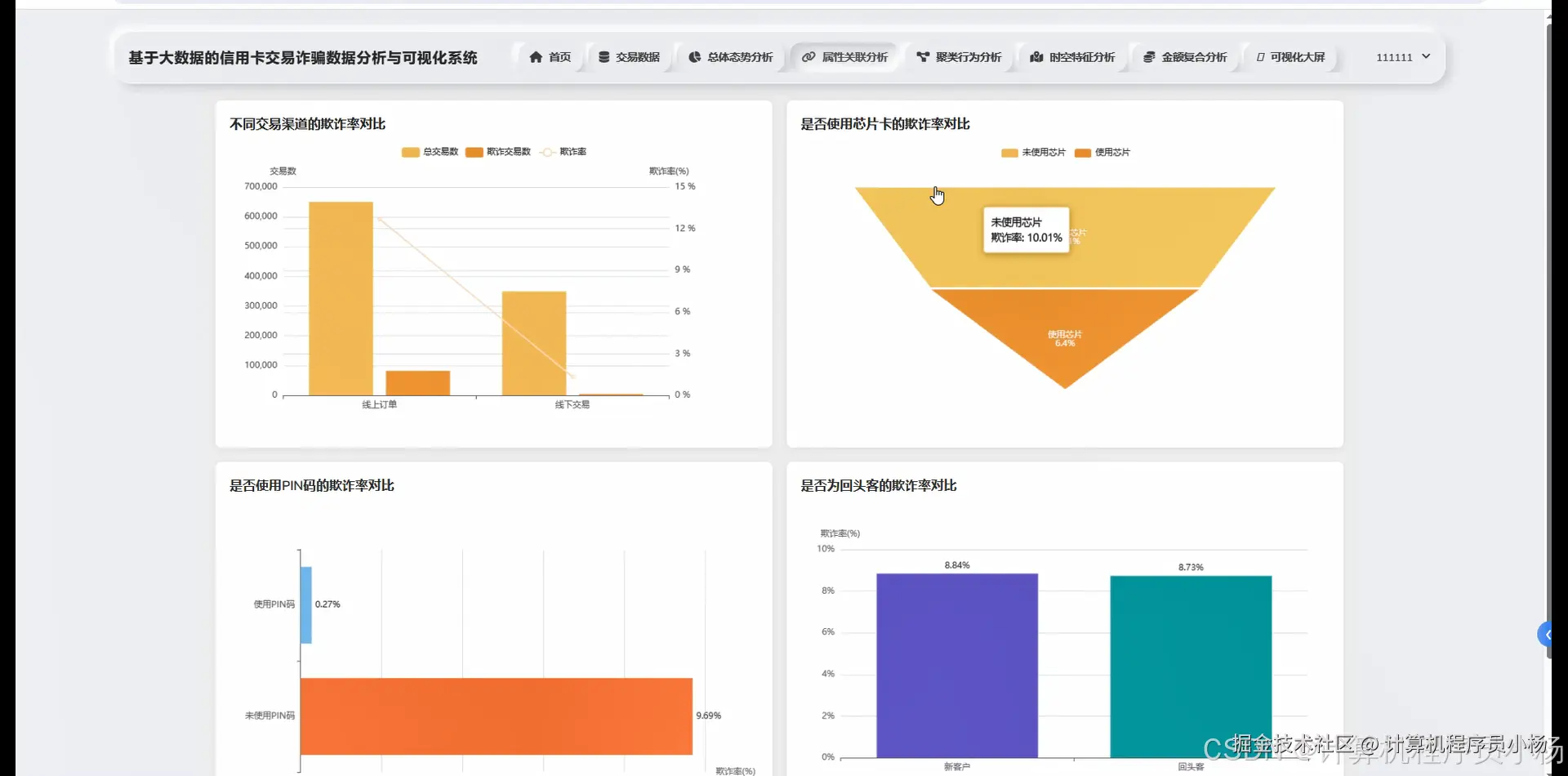The width and height of the screenshot is (1568, 776).
Task: Click the system title 基于大数据的信用卡交易诈骗数据分析与可视化系统
Action: 303,58
